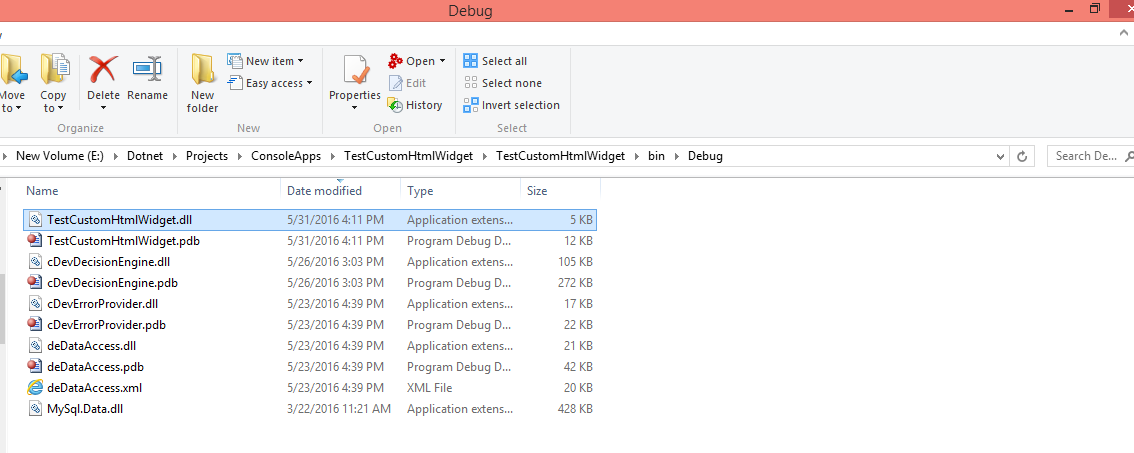Click the 428 KB size cell

click(x=575, y=409)
